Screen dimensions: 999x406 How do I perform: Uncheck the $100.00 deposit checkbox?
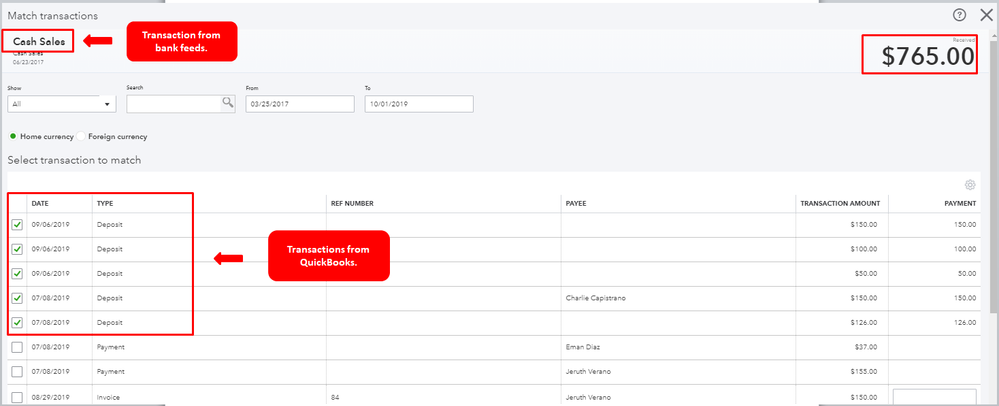point(17,249)
